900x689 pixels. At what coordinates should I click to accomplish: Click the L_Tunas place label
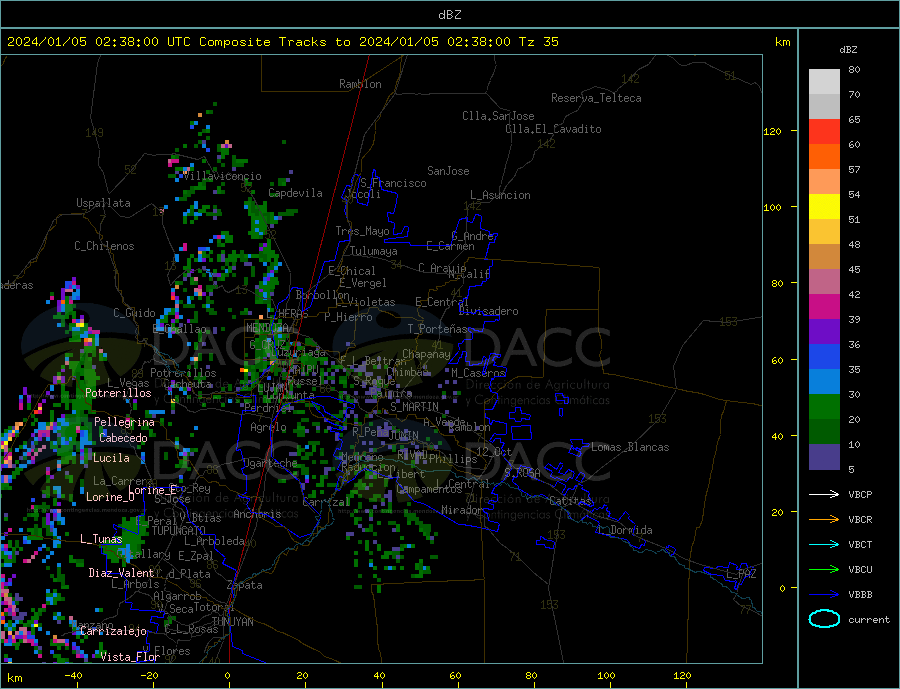(101, 539)
